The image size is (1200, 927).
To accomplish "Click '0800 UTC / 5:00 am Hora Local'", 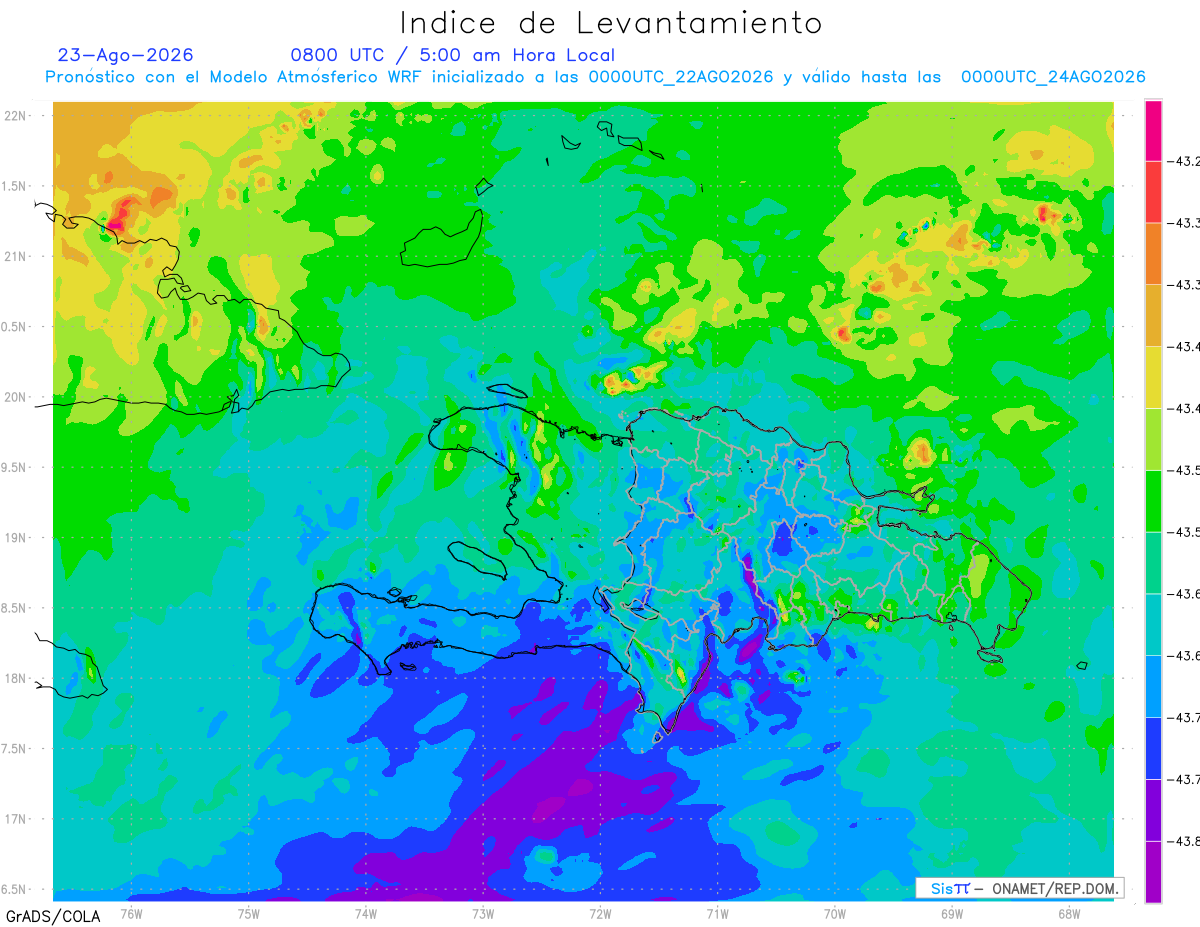I will tap(453, 55).
